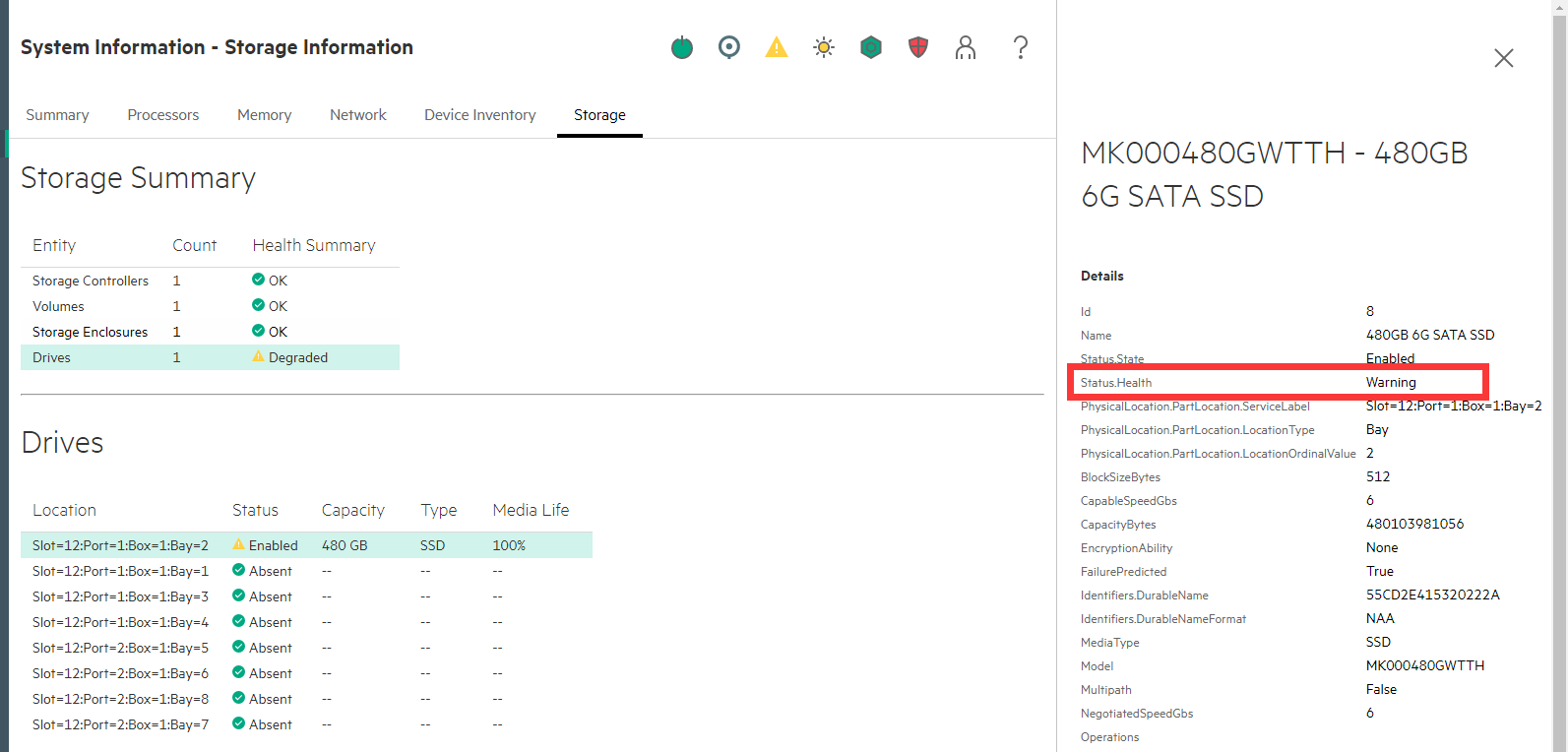
Task: Click the Storage Summary heading
Action: pos(138,178)
